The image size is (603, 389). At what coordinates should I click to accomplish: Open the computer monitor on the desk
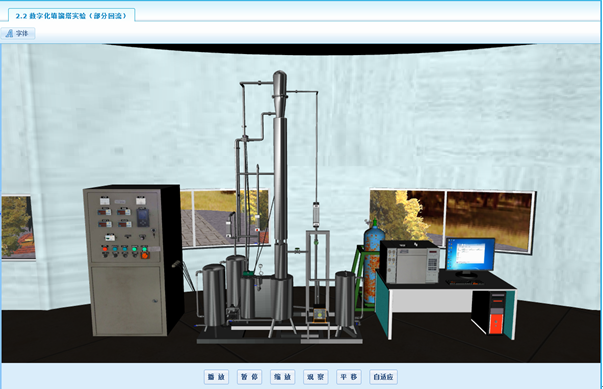470,255
